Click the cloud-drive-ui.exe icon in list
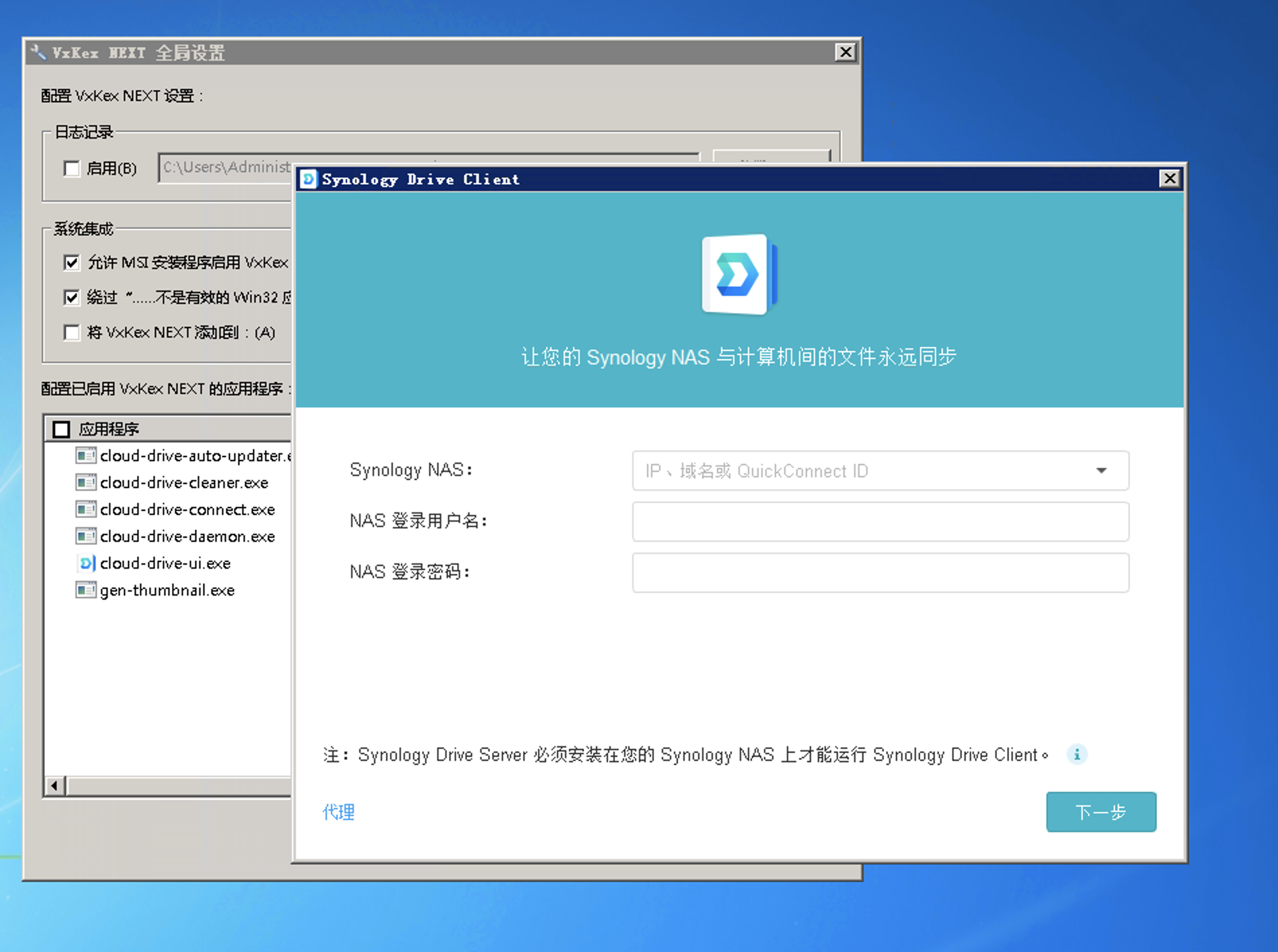 coord(86,563)
